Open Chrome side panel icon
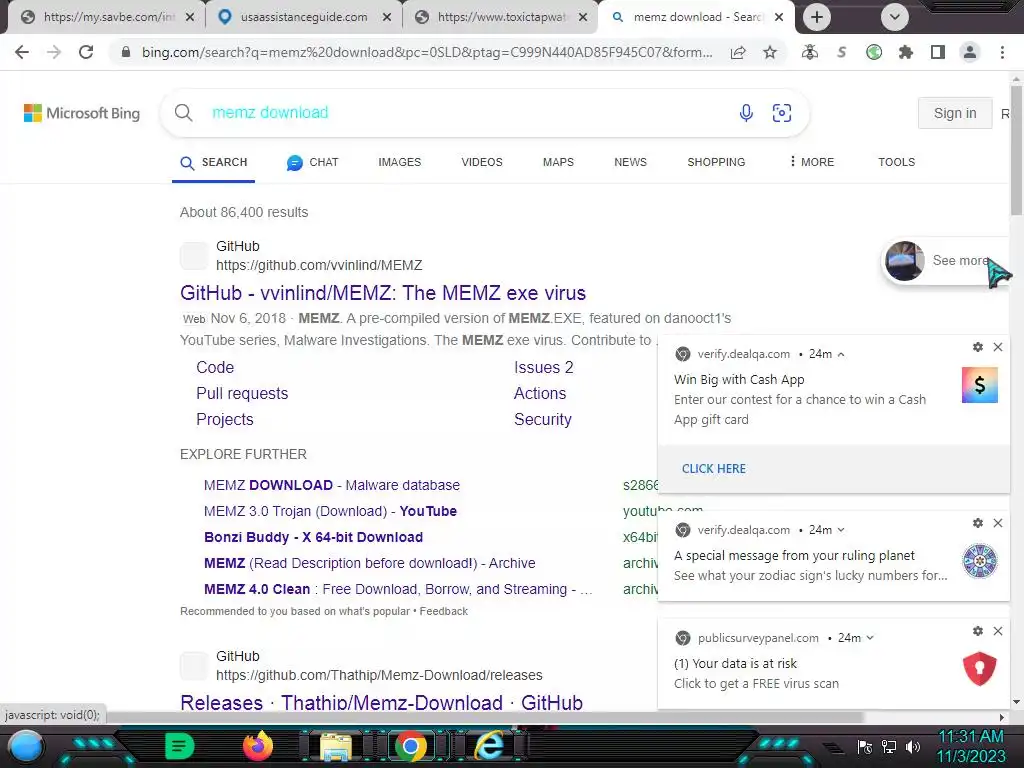This screenshot has width=1024, height=768. coord(938,52)
